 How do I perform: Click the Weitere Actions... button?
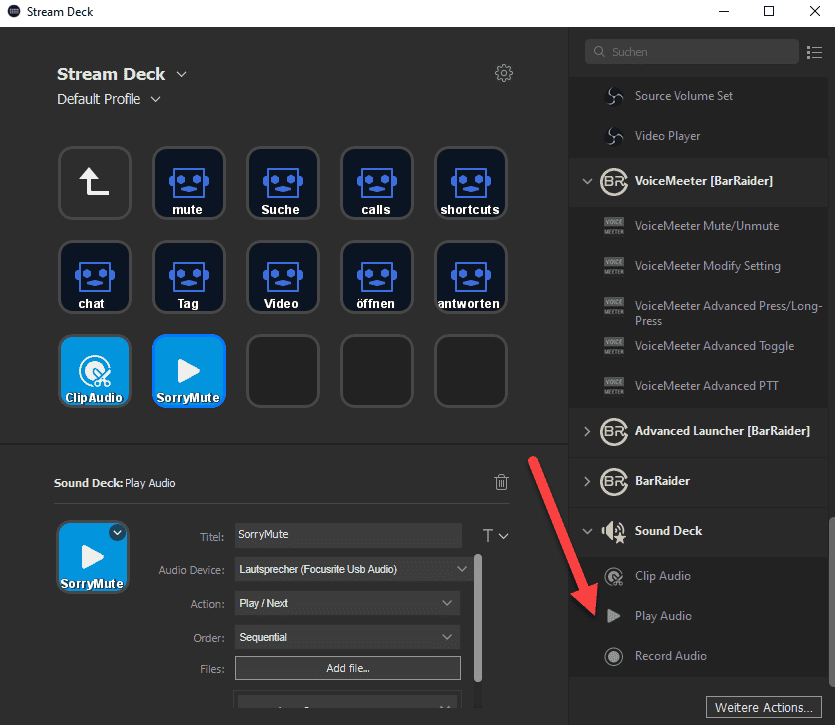tap(764, 707)
